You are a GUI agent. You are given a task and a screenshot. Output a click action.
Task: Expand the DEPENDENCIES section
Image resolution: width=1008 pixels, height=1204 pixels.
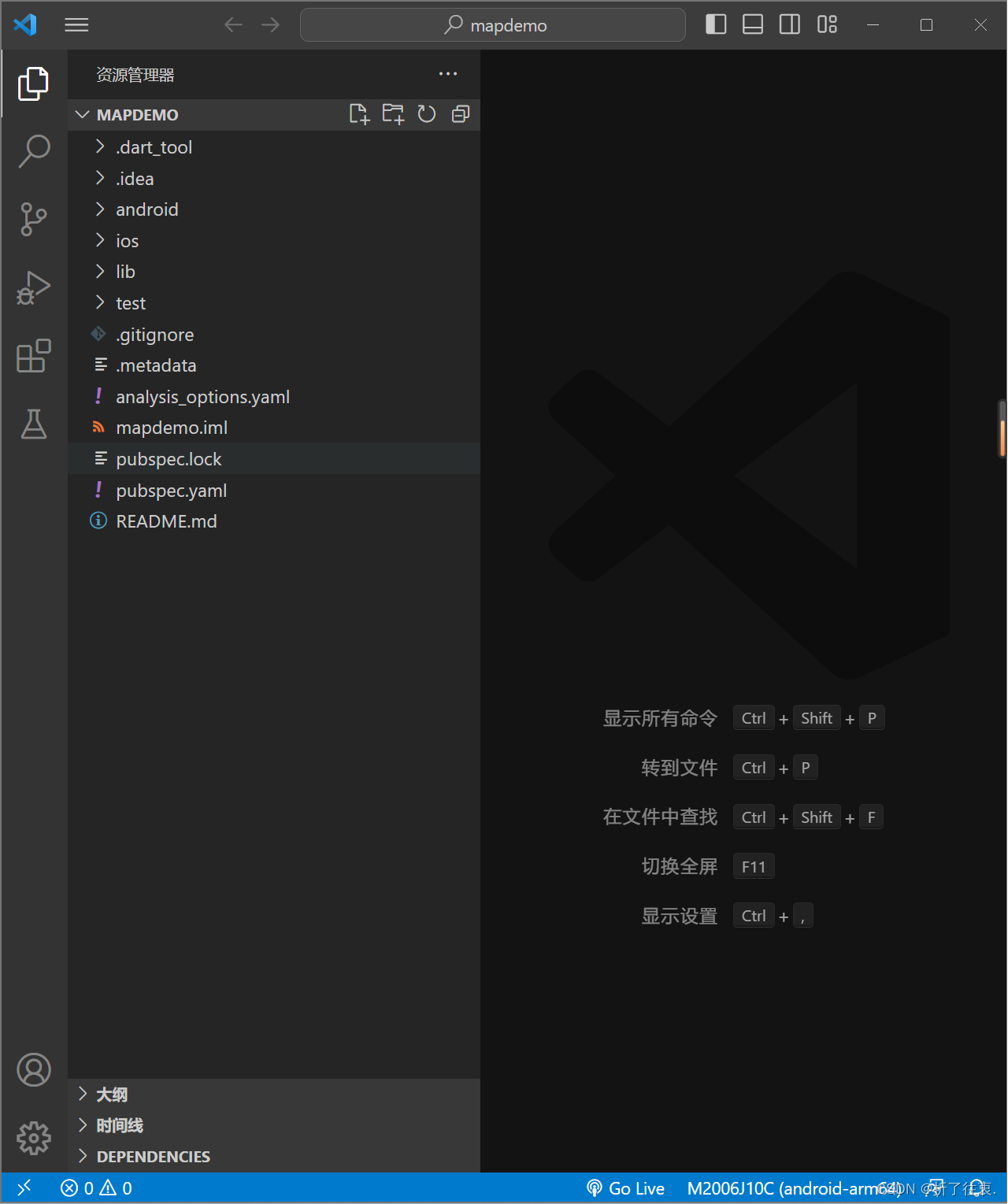pyautogui.click(x=274, y=1157)
